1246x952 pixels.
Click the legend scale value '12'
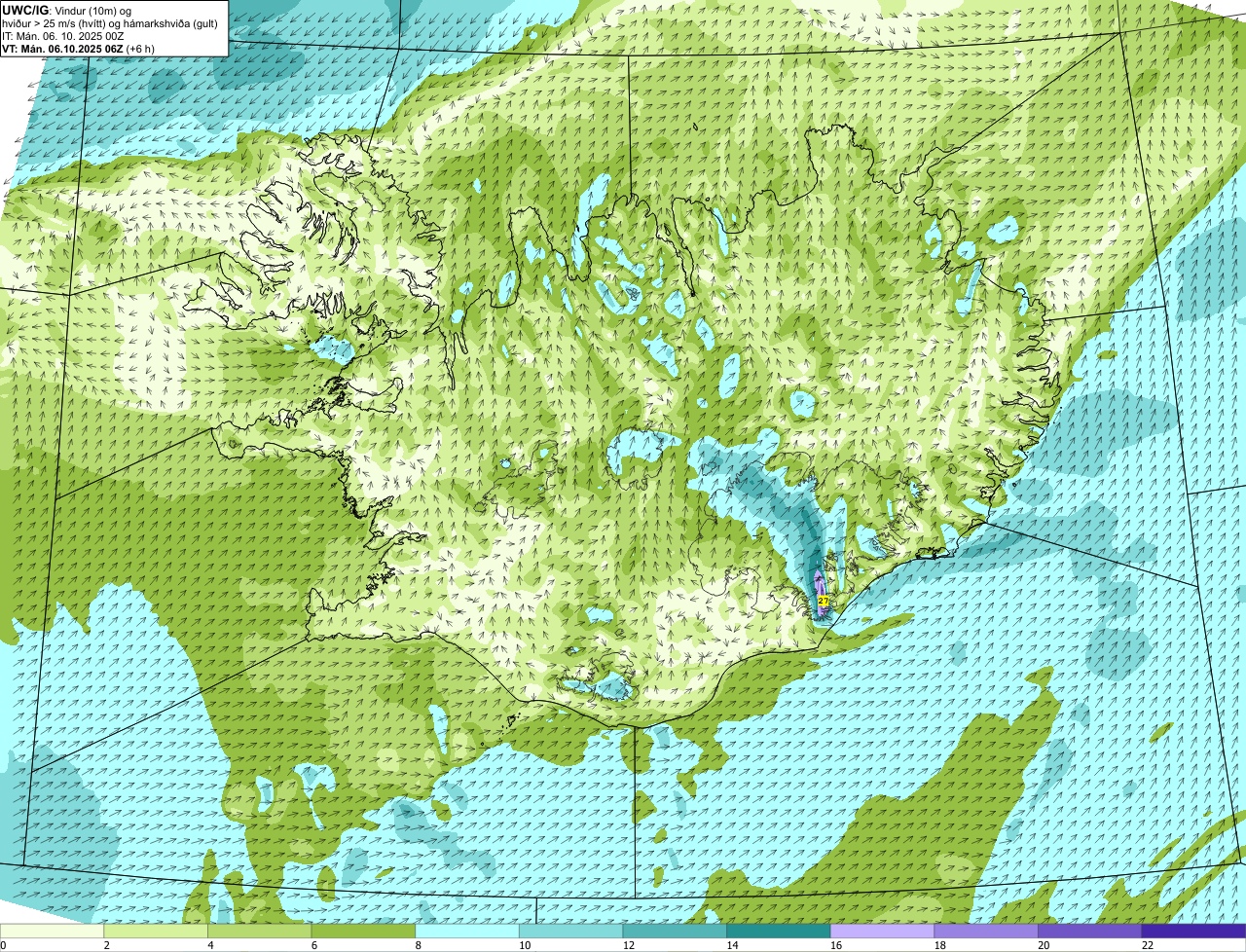pyautogui.click(x=629, y=945)
